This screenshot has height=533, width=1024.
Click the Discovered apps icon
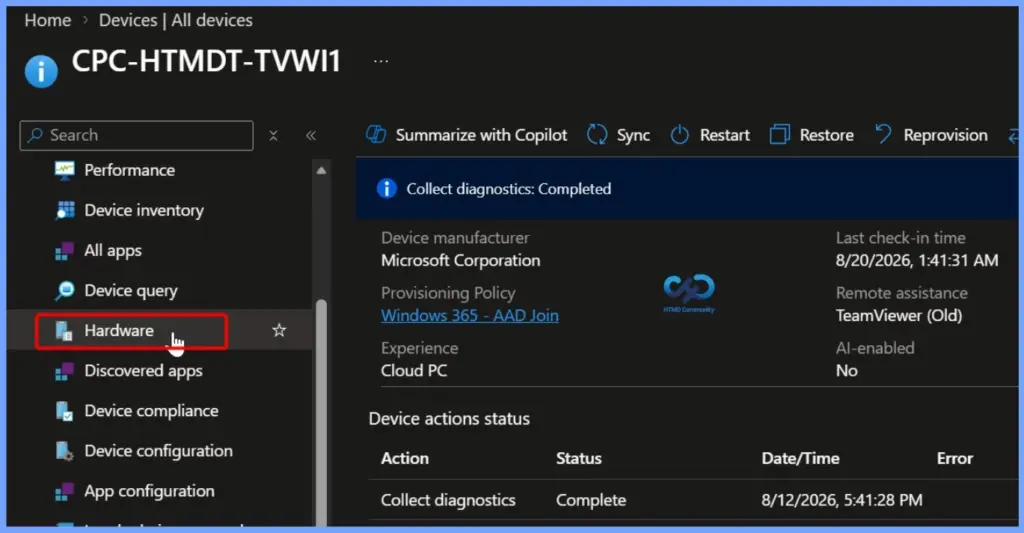(65, 371)
